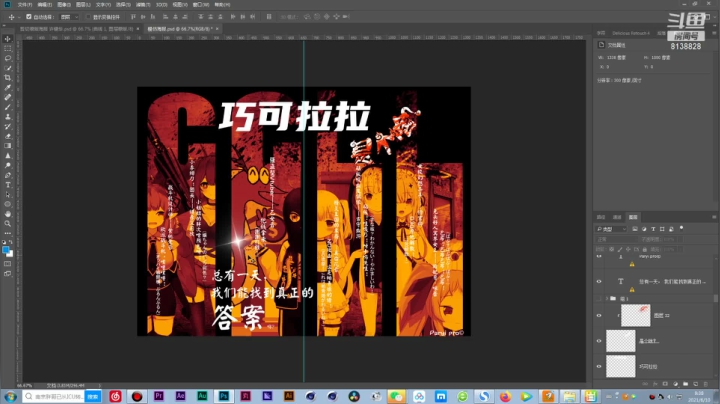
Task: Filter layers by type layers (T icon)
Action: pos(653,229)
